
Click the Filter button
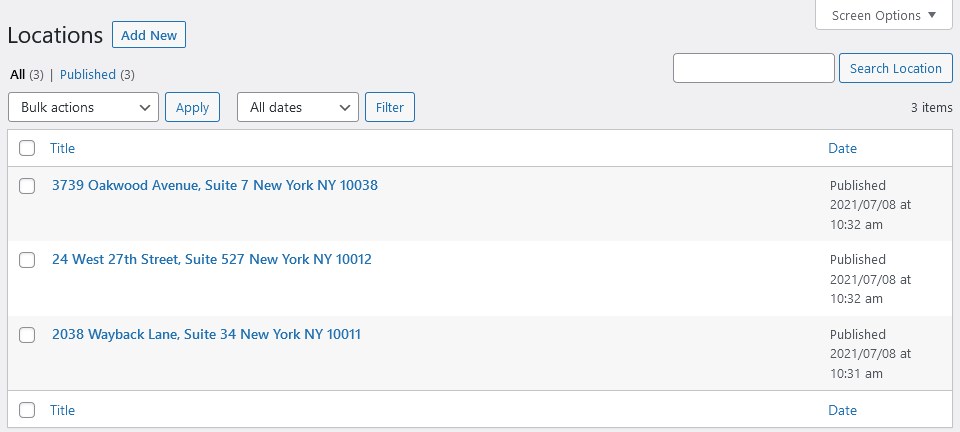click(389, 107)
